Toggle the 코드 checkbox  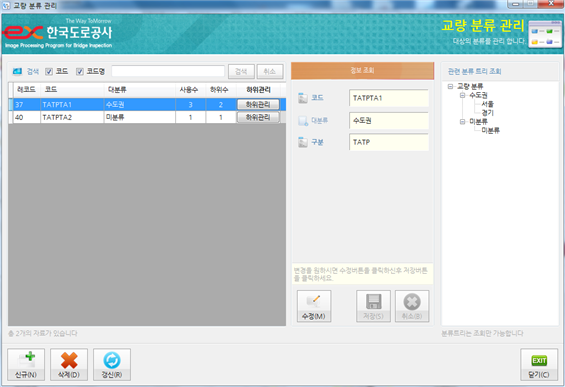point(49,72)
